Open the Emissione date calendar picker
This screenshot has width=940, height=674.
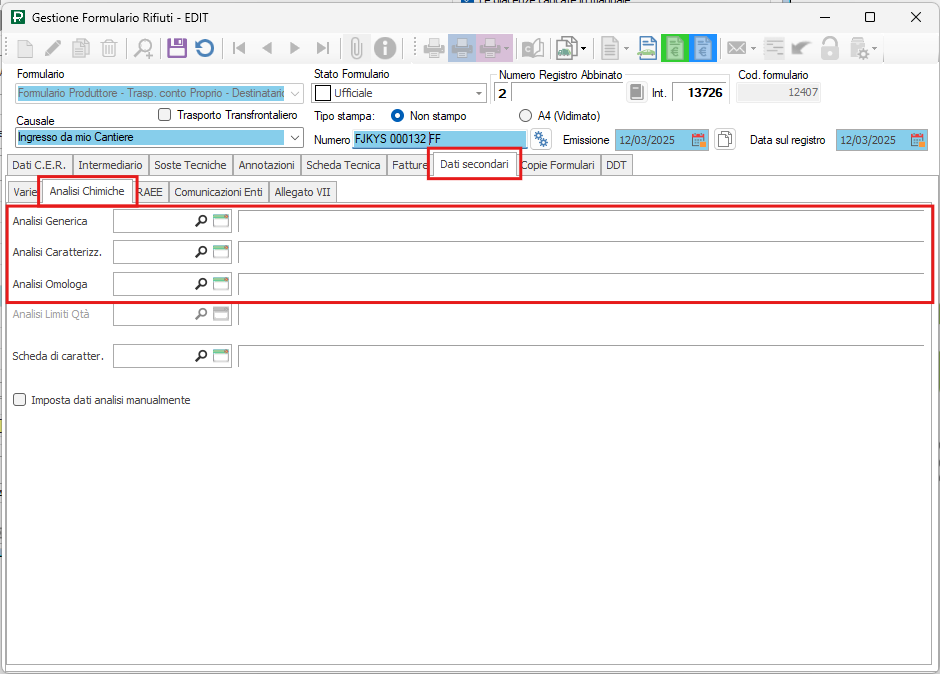[x=699, y=140]
